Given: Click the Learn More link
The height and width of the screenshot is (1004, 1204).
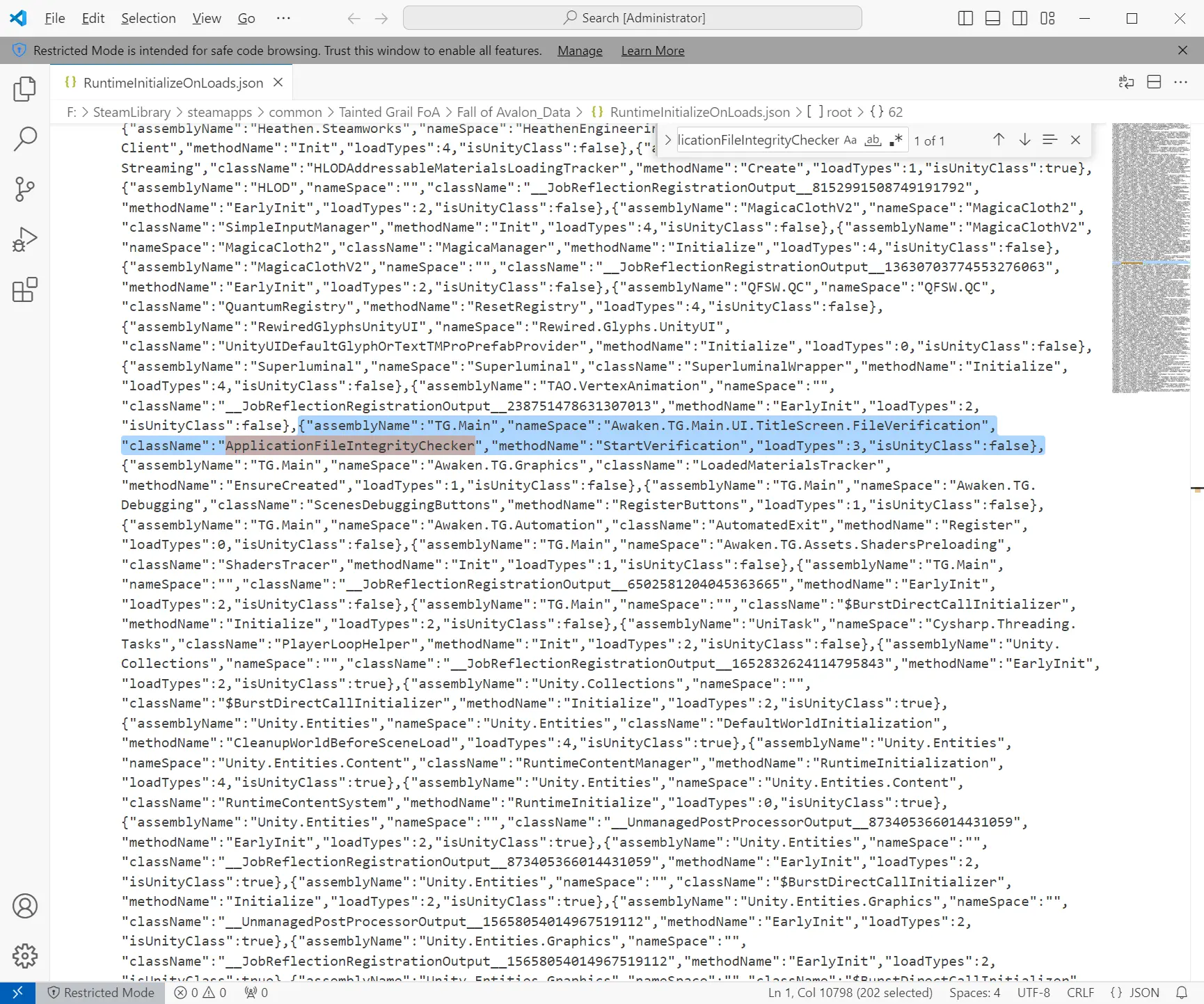Looking at the screenshot, I should click(652, 51).
